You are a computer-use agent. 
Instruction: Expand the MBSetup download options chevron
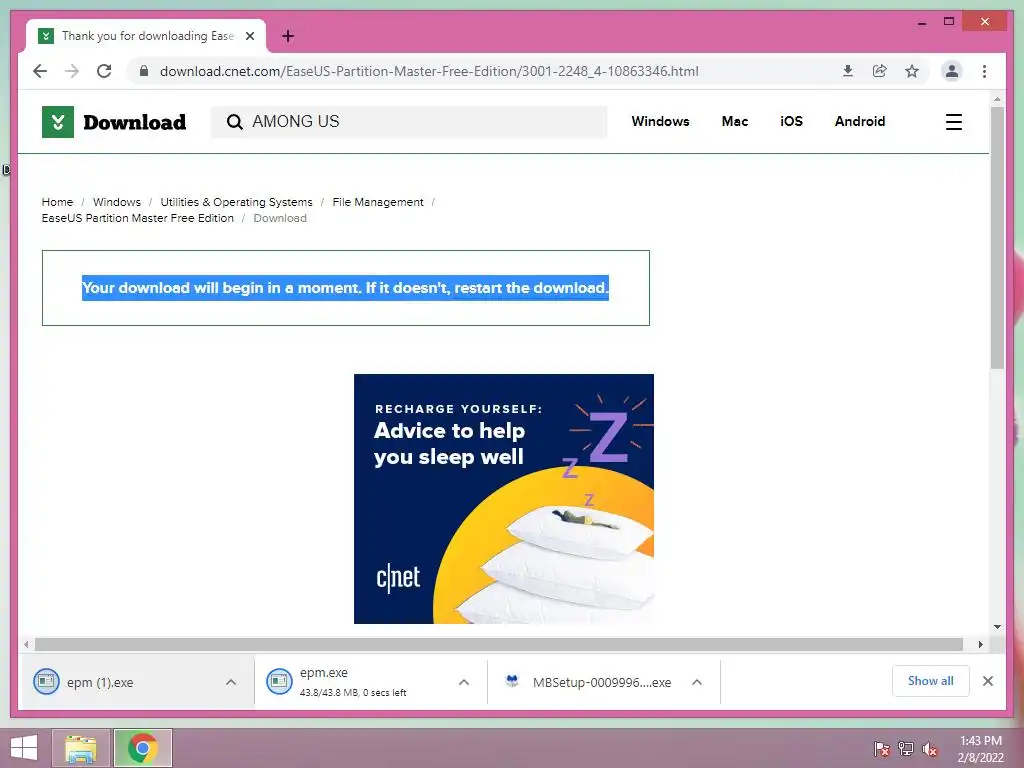697,682
